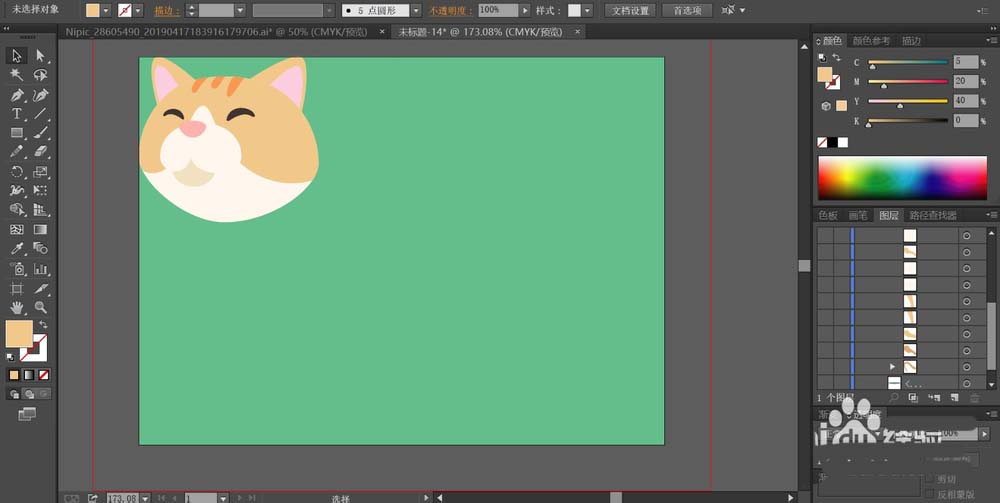Select the Lasso tool
Image resolution: width=1000 pixels, height=503 pixels.
(x=40, y=75)
